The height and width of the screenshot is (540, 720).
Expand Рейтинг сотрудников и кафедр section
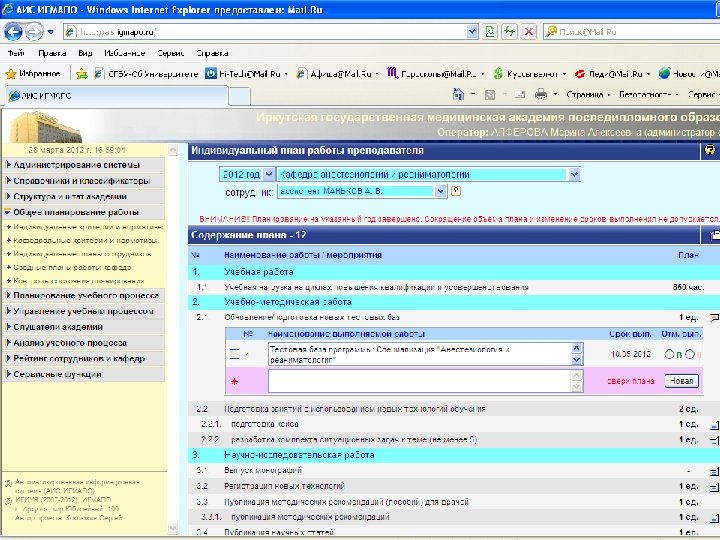84,359
